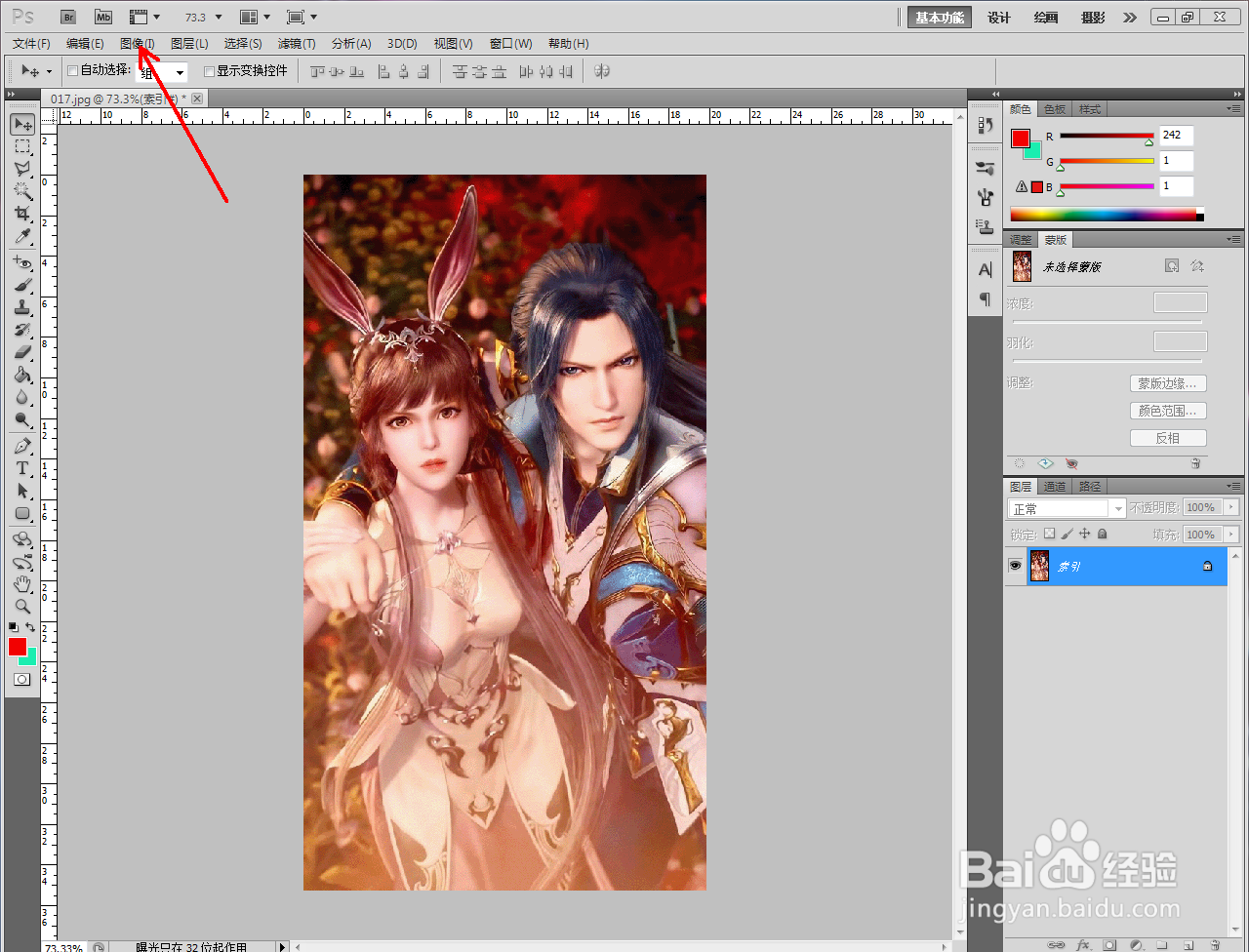The height and width of the screenshot is (952, 1249).
Task: Open the auto-select 组 dropdown
Action: [x=161, y=72]
